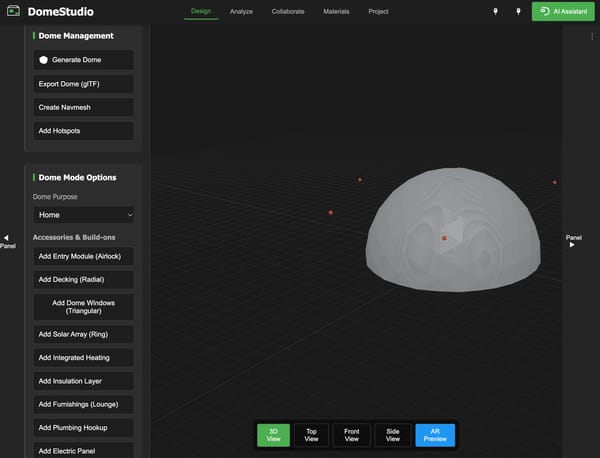This screenshot has height=458, width=600.
Task: Click the Dome Mode Options heading
Action: pyautogui.click(x=77, y=178)
